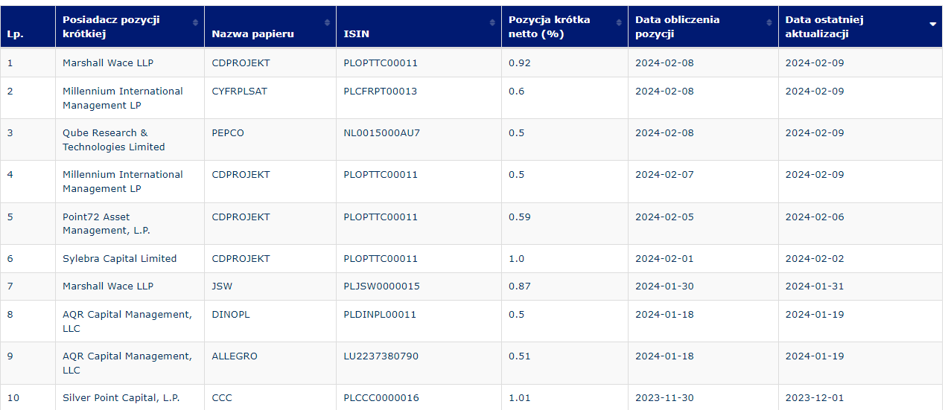Click Silver Point Capital, L.P.
Image resolution: width=948 pixels, height=410 pixels.
click(x=122, y=398)
